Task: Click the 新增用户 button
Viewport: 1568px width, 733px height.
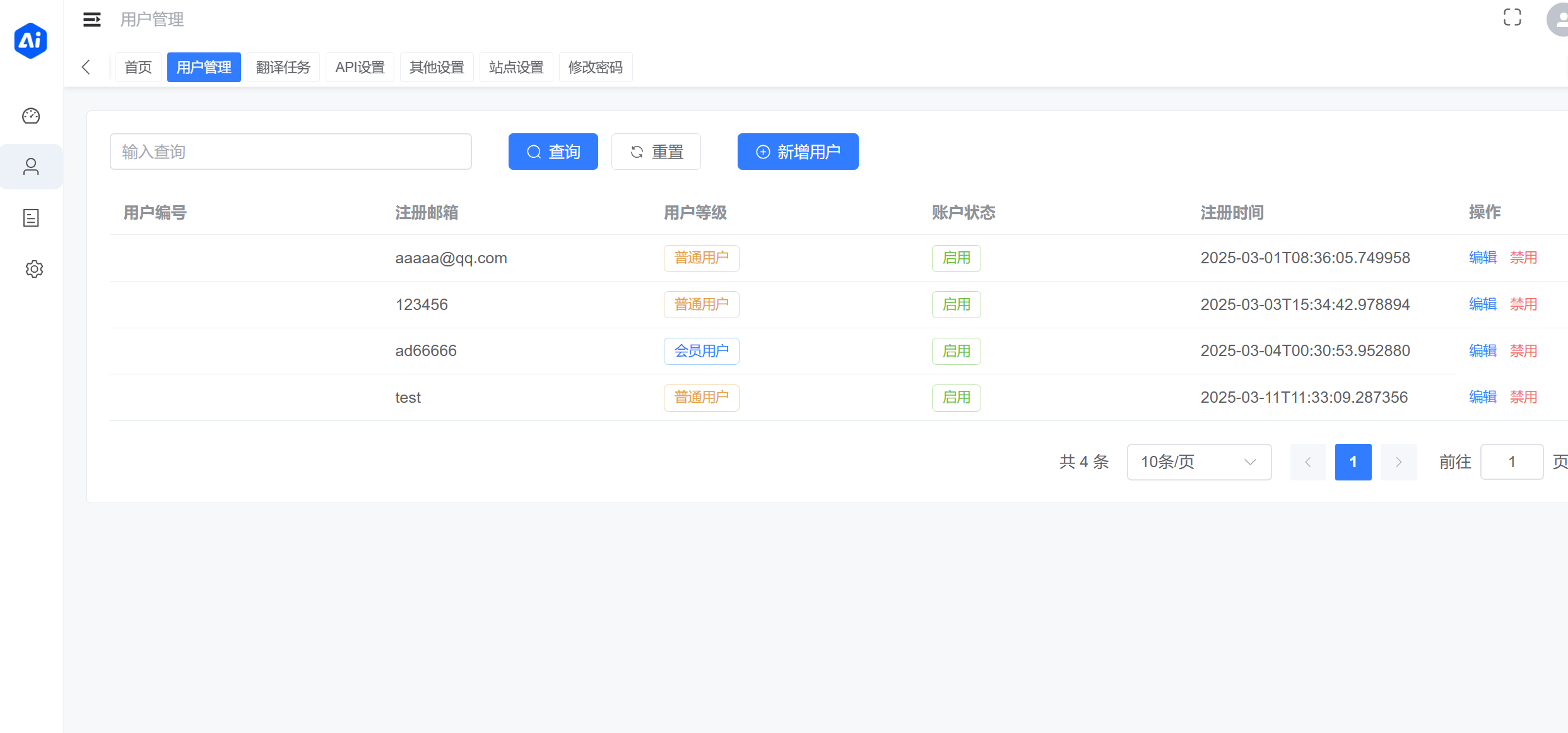Action: [x=798, y=152]
